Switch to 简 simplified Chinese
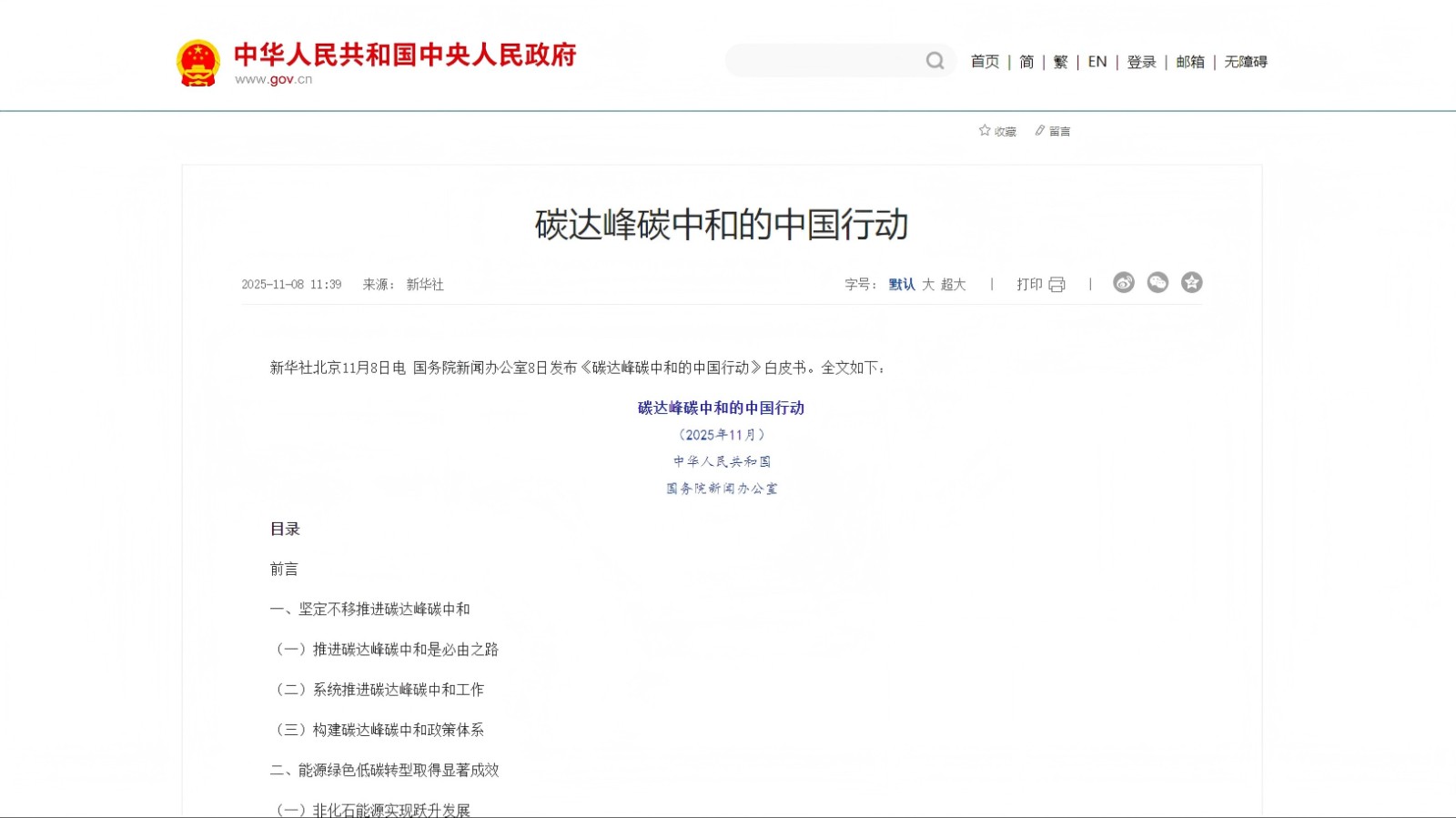Screen dimensions: 1456x818 point(1026,62)
